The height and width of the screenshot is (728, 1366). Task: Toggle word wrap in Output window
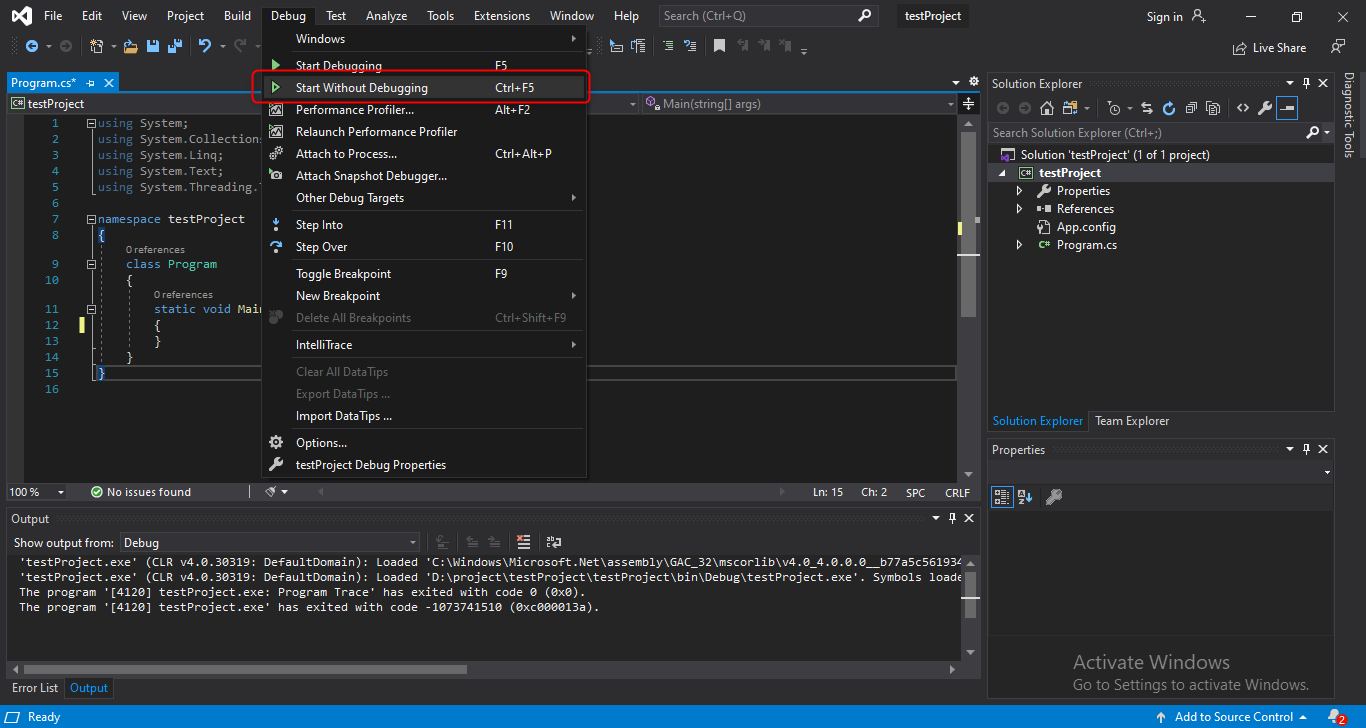coord(553,542)
